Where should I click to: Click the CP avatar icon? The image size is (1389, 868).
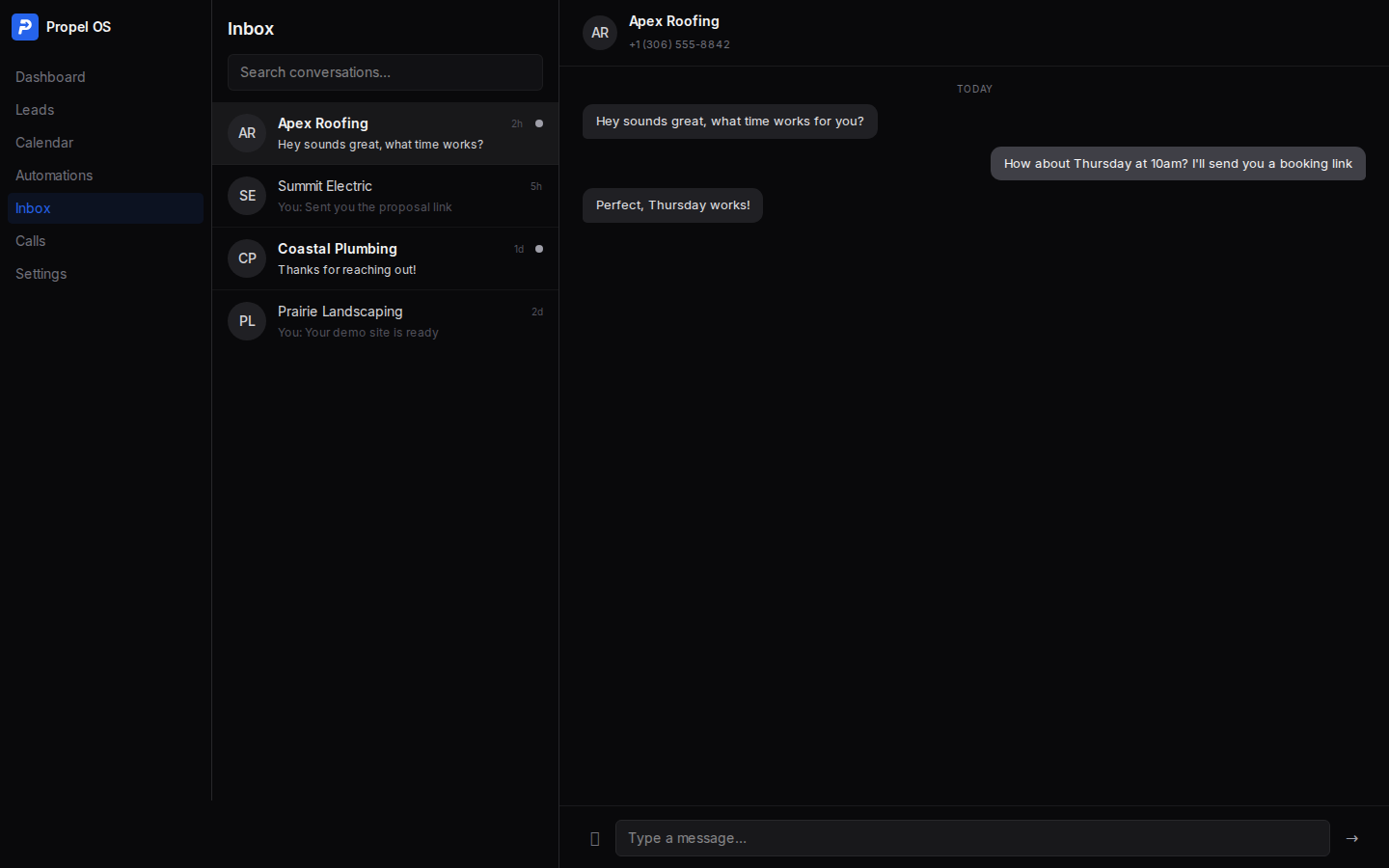247,258
